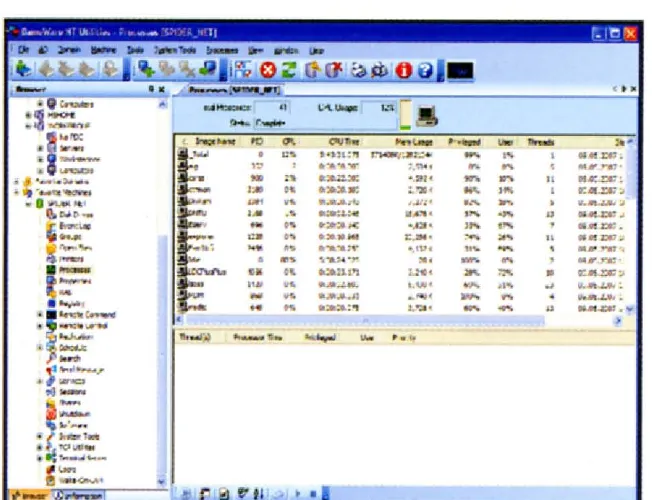Image resolution: width=670 pixels, height=500 pixels.
Task: Open the Registry tree item
Action: pos(72,303)
